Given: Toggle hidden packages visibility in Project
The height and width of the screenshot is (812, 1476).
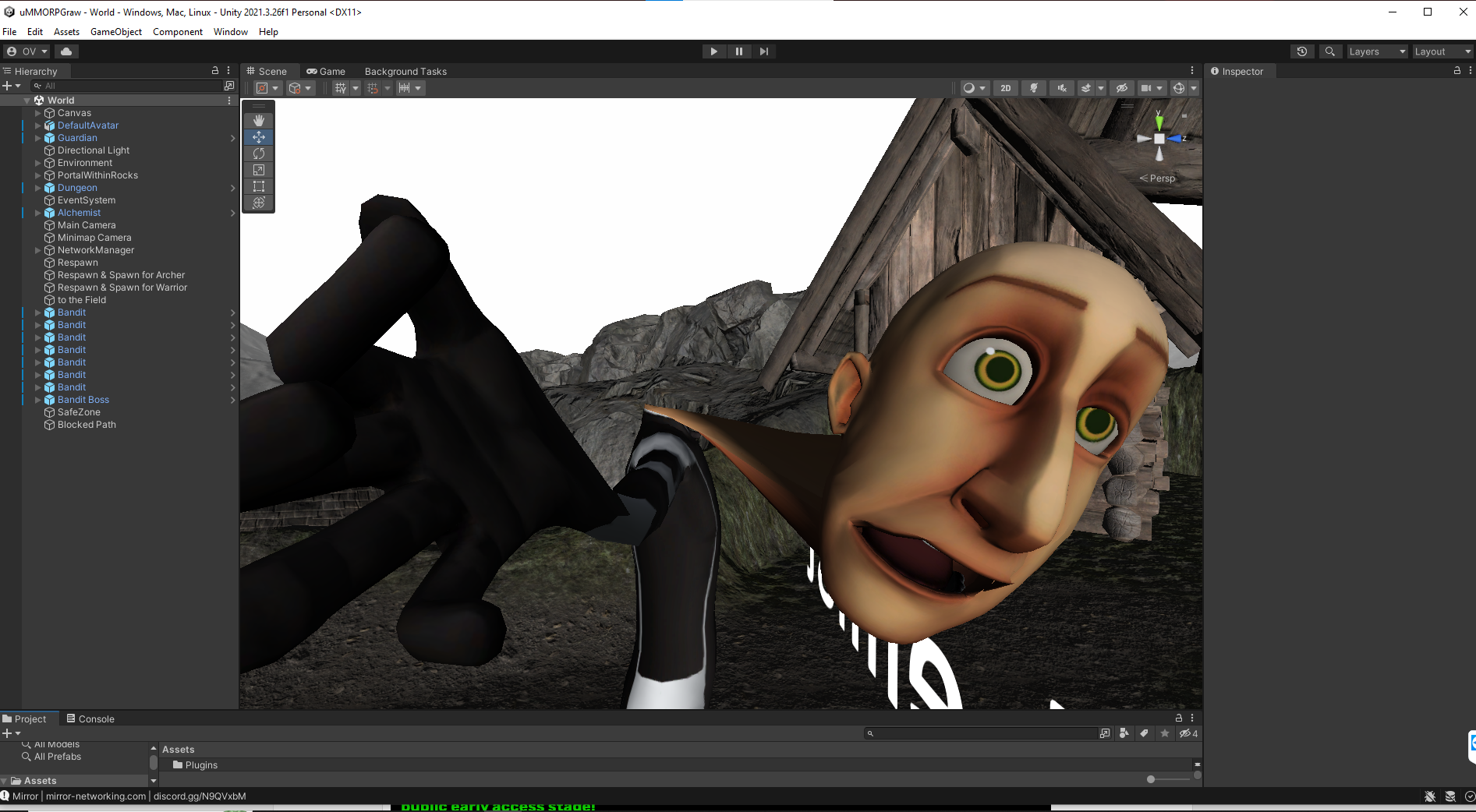Looking at the screenshot, I should (1188, 733).
